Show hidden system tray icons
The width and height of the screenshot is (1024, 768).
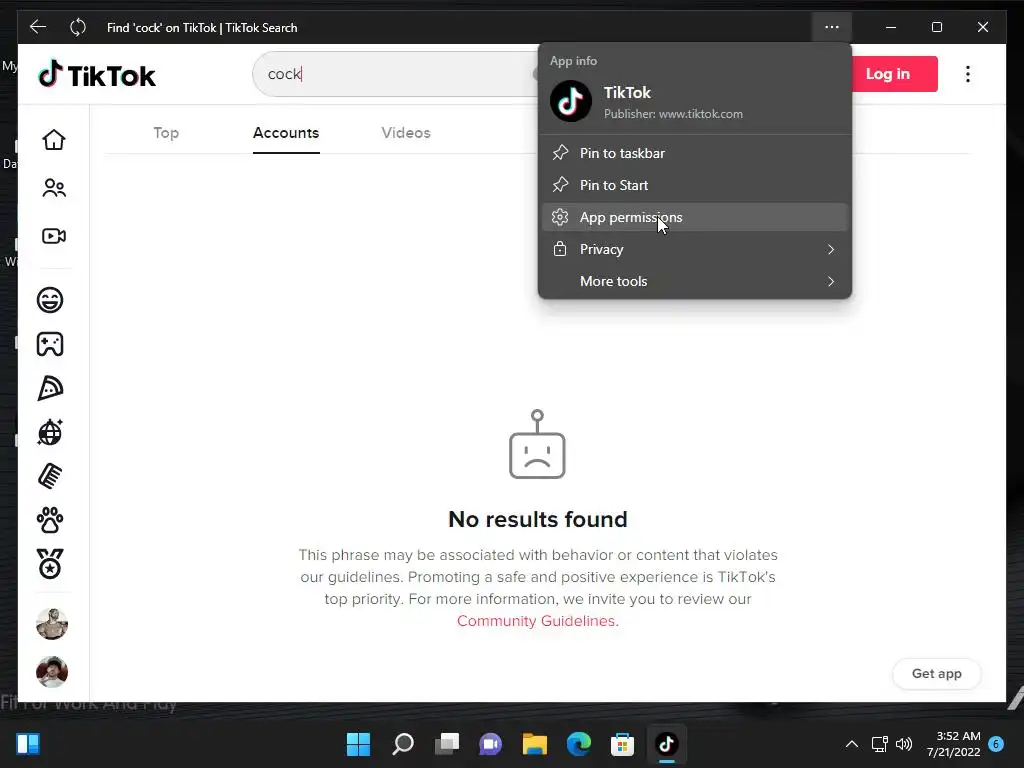852,744
